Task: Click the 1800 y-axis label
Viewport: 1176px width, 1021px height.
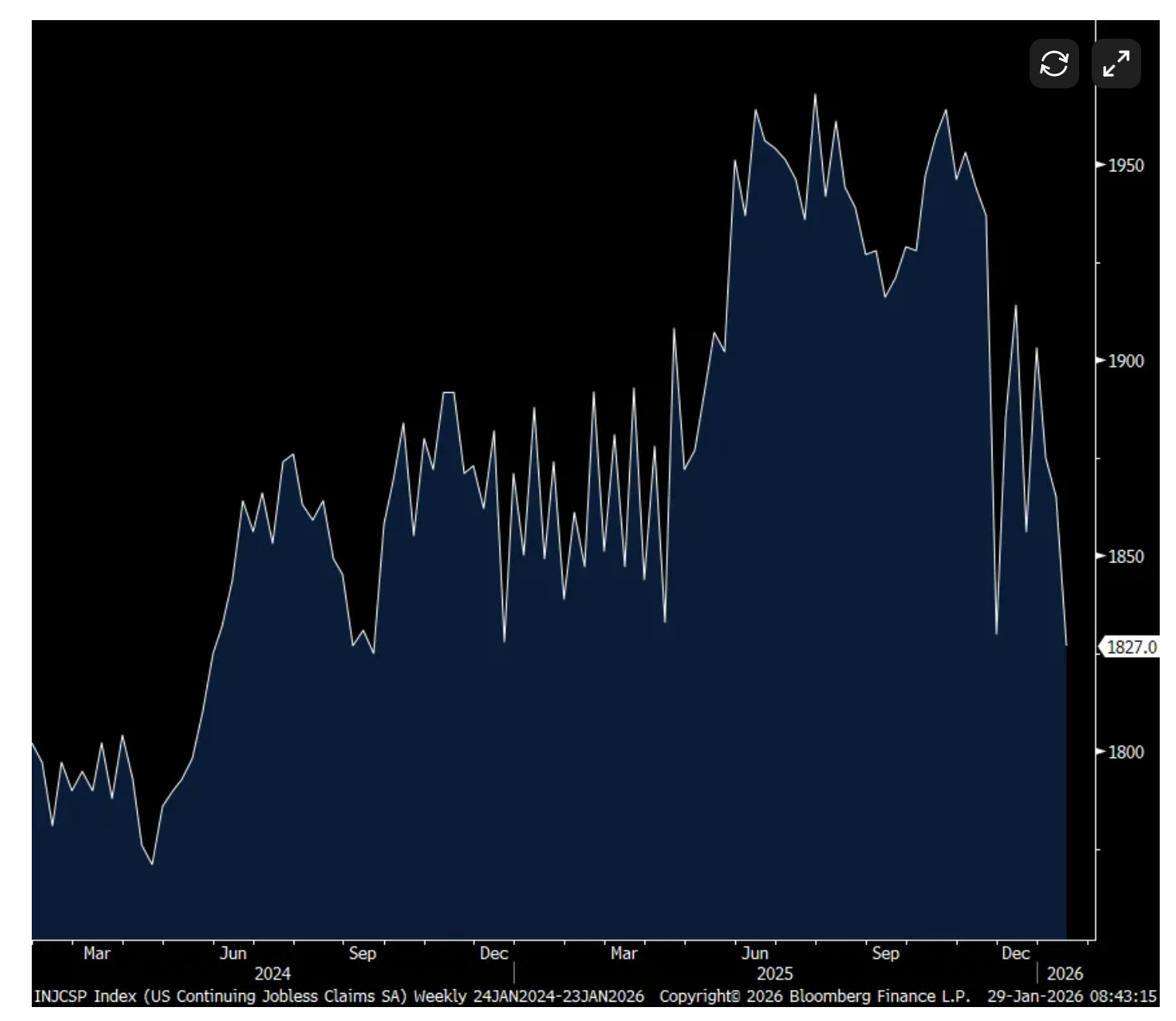Action: [x=1125, y=752]
